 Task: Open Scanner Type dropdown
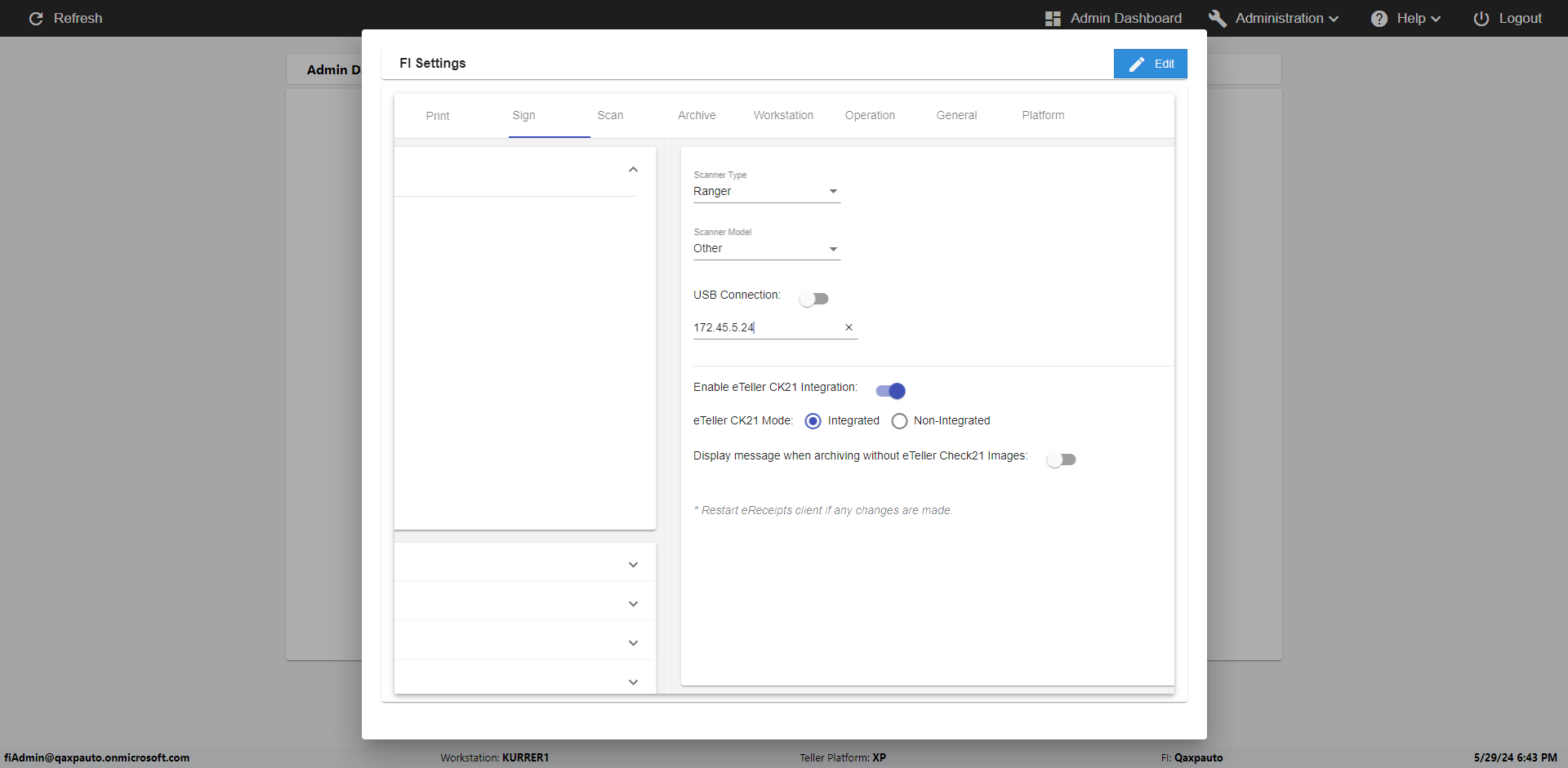pos(766,191)
